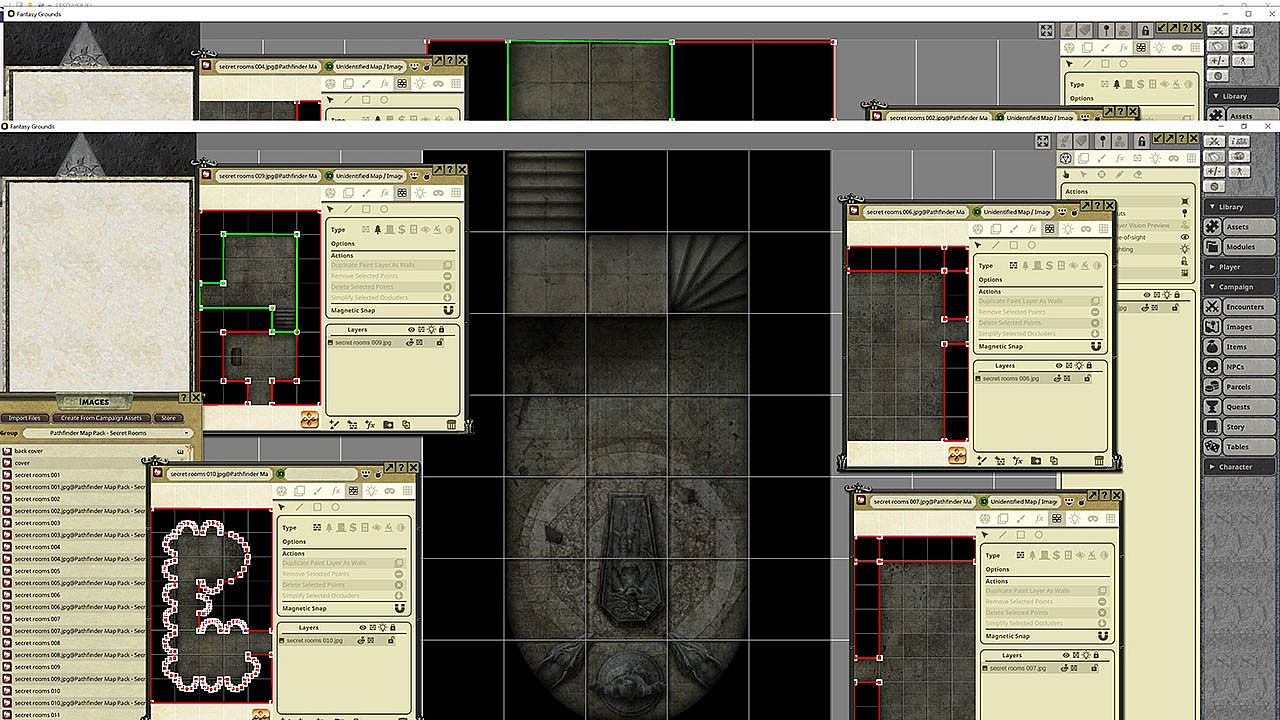This screenshot has height=720, width=1280.
Task: Collapse the Campaign sidebar section
Action: tap(1240, 287)
